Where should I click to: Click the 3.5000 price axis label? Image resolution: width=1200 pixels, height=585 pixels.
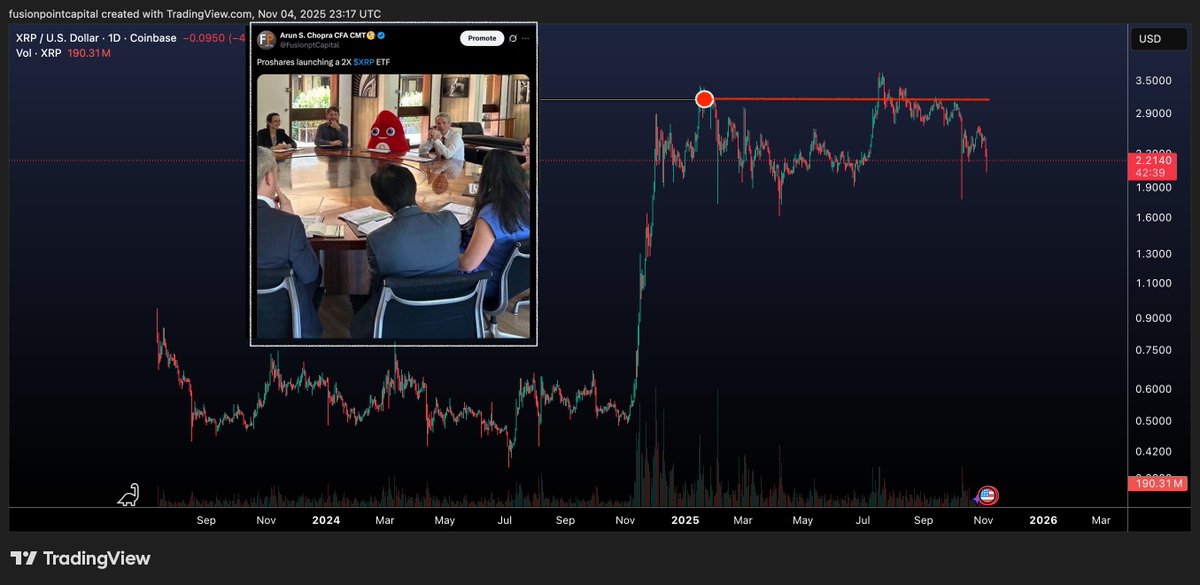(1154, 81)
